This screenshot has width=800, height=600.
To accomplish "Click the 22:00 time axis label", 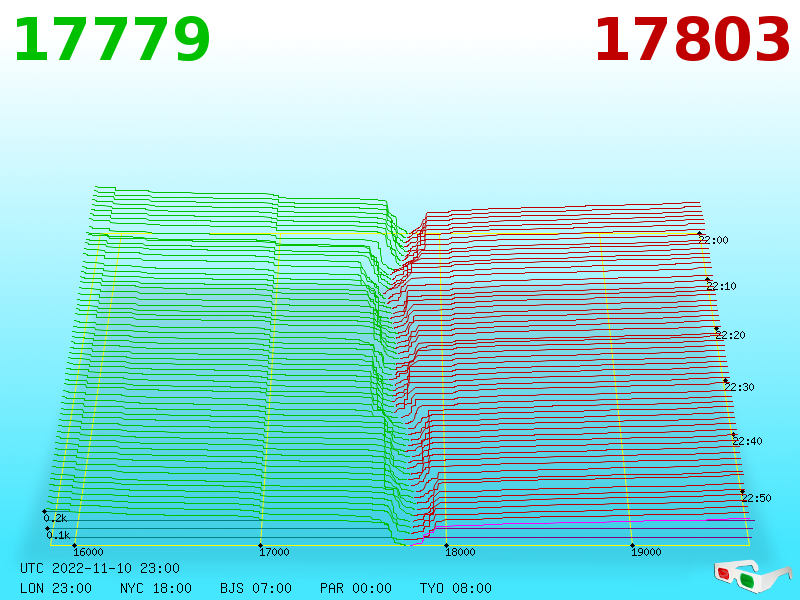I will point(713,240).
